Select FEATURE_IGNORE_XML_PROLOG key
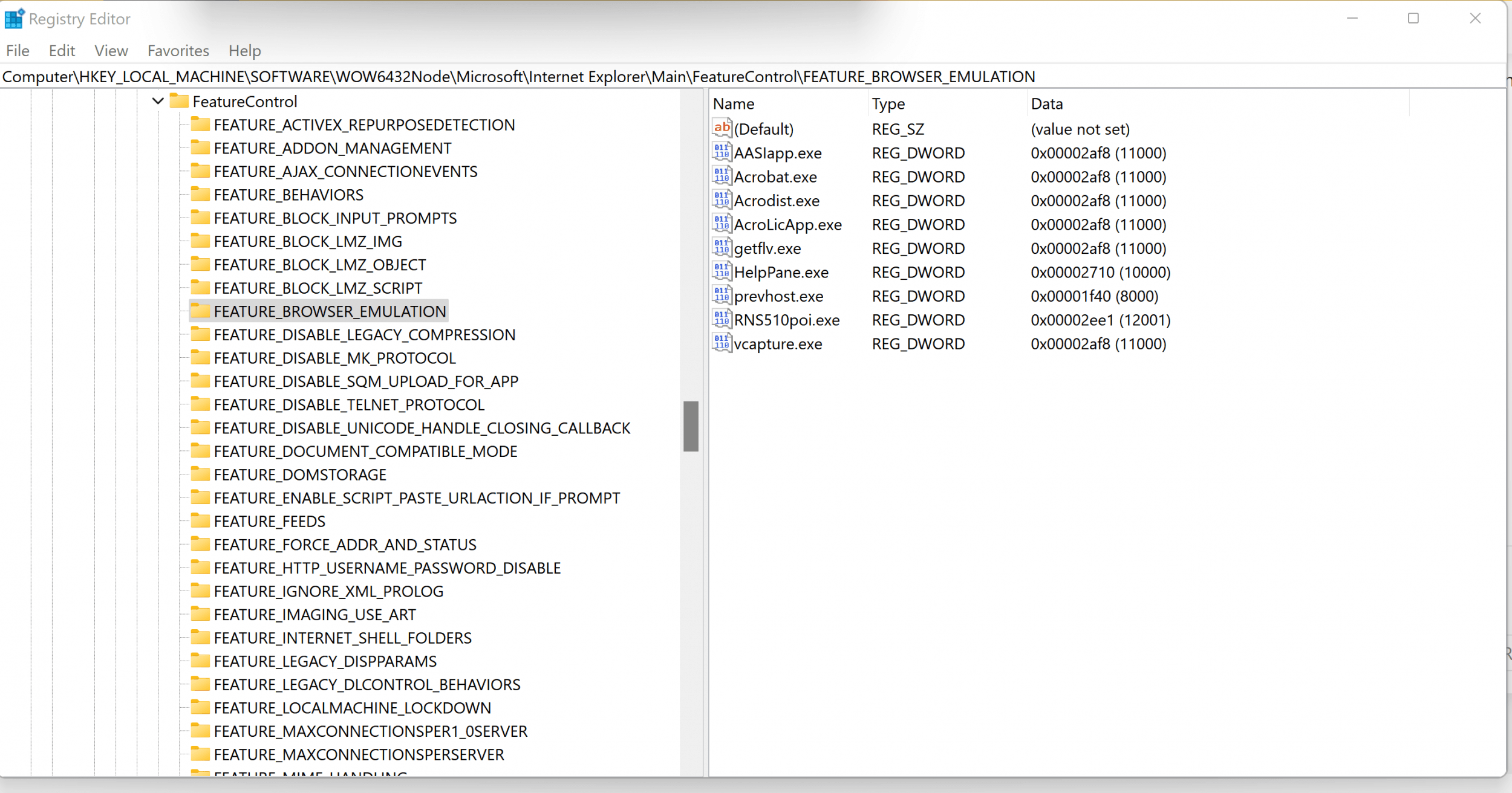Image resolution: width=1512 pixels, height=793 pixels. tap(329, 591)
